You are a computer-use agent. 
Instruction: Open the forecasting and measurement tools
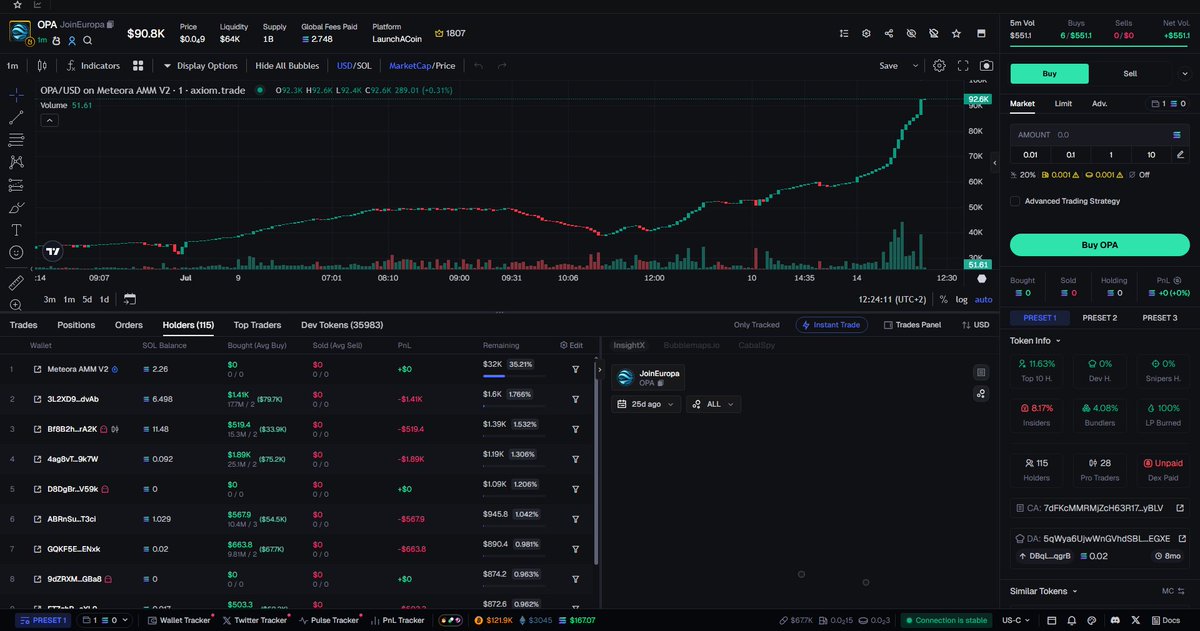(17, 185)
